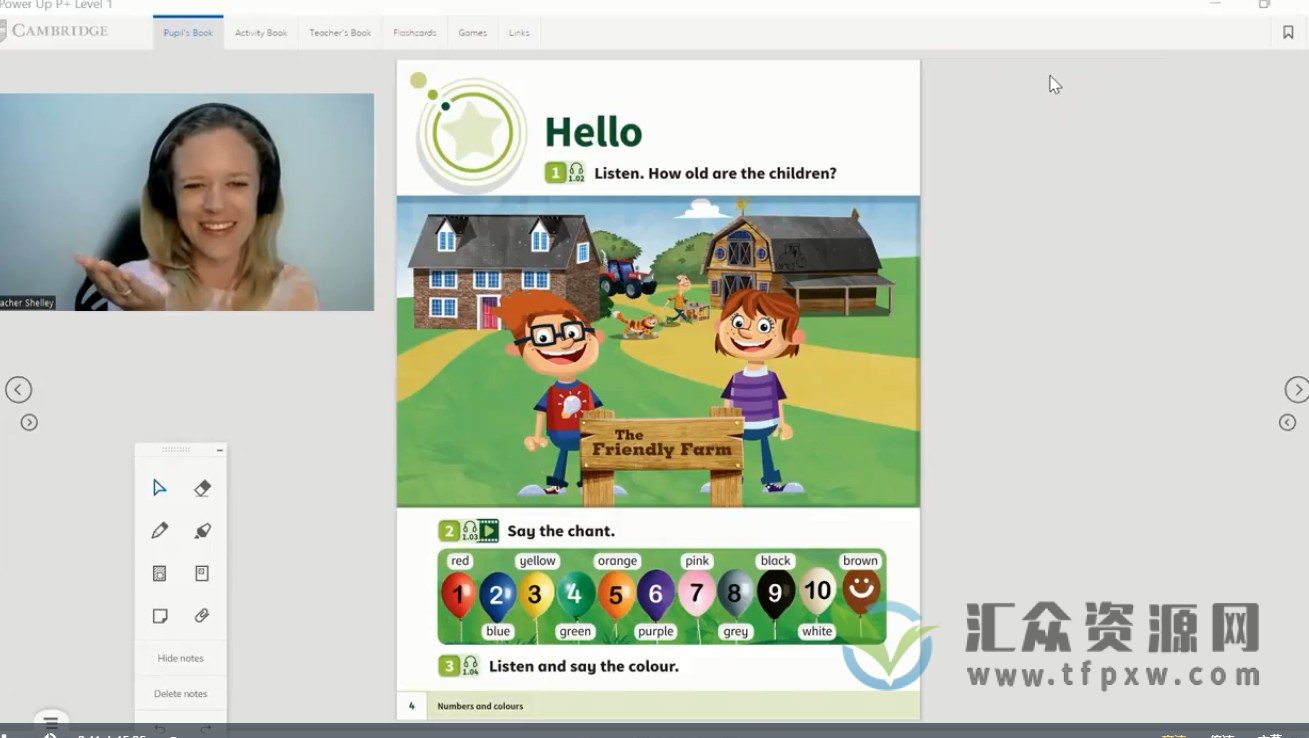1309x738 pixels.
Task: Click the paperclip attachment tool
Action: pyautogui.click(x=202, y=616)
